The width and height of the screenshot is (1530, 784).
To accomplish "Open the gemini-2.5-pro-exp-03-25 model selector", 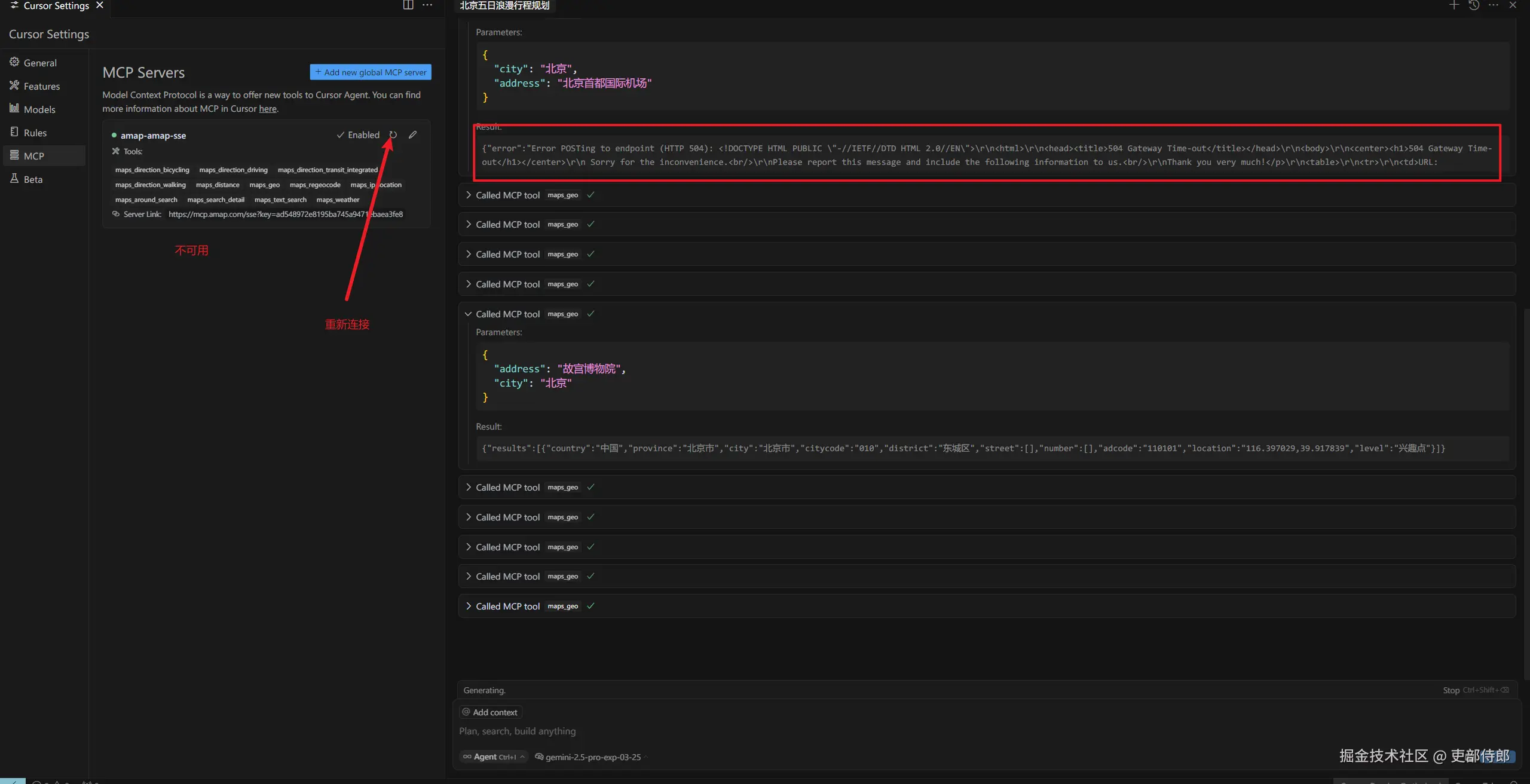I will click(x=592, y=757).
